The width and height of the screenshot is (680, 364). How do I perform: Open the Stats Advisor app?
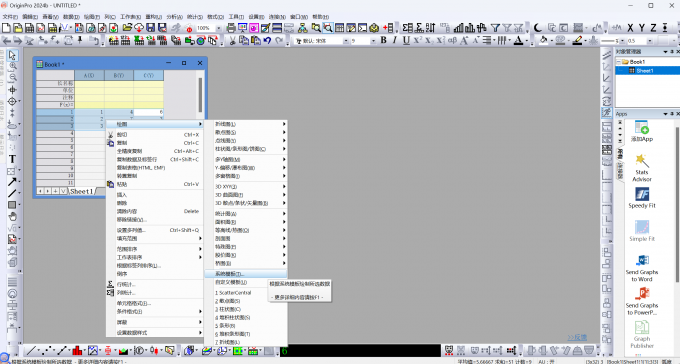tap(642, 167)
